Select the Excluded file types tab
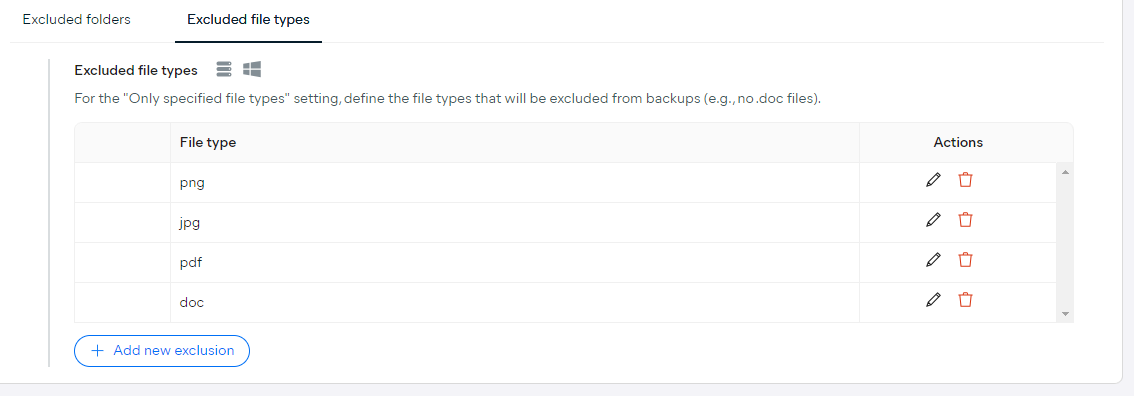This screenshot has width=1134, height=396. [248, 20]
